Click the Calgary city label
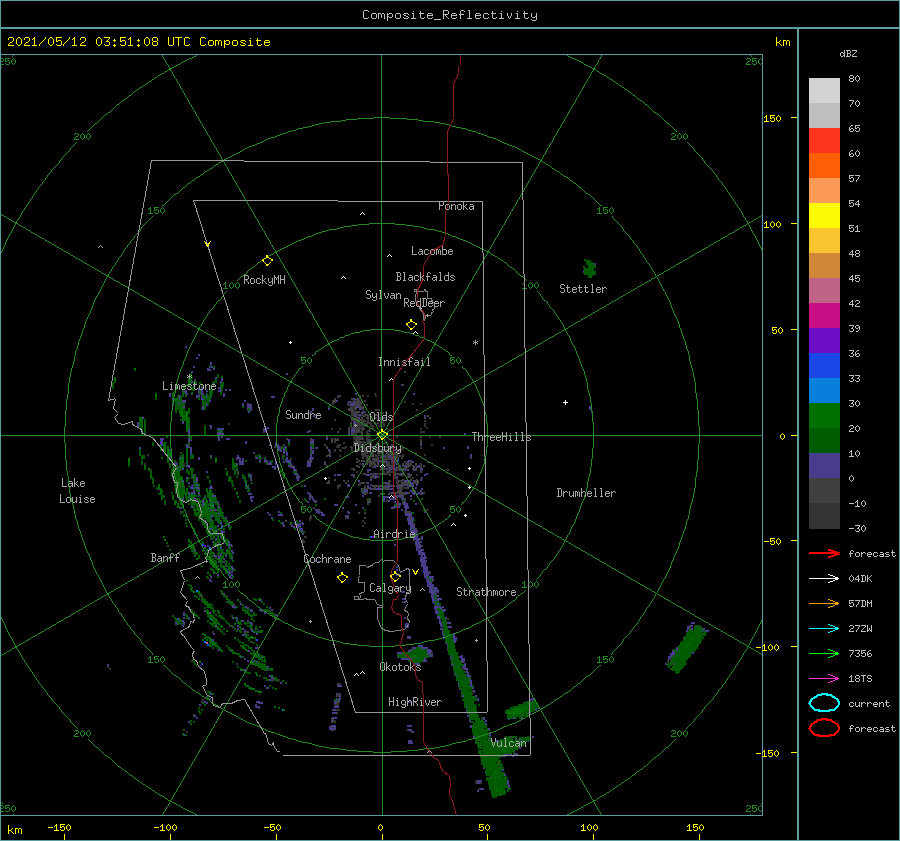Image resolution: width=900 pixels, height=841 pixels. coord(390,588)
